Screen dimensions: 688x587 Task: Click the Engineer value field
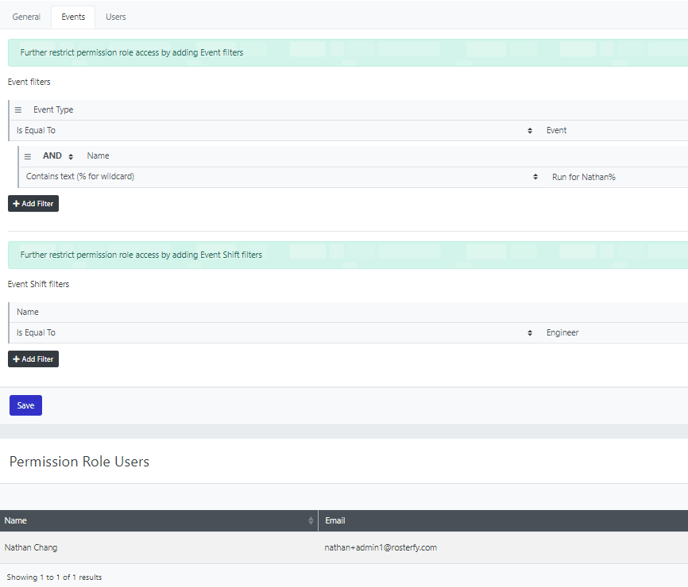point(613,333)
